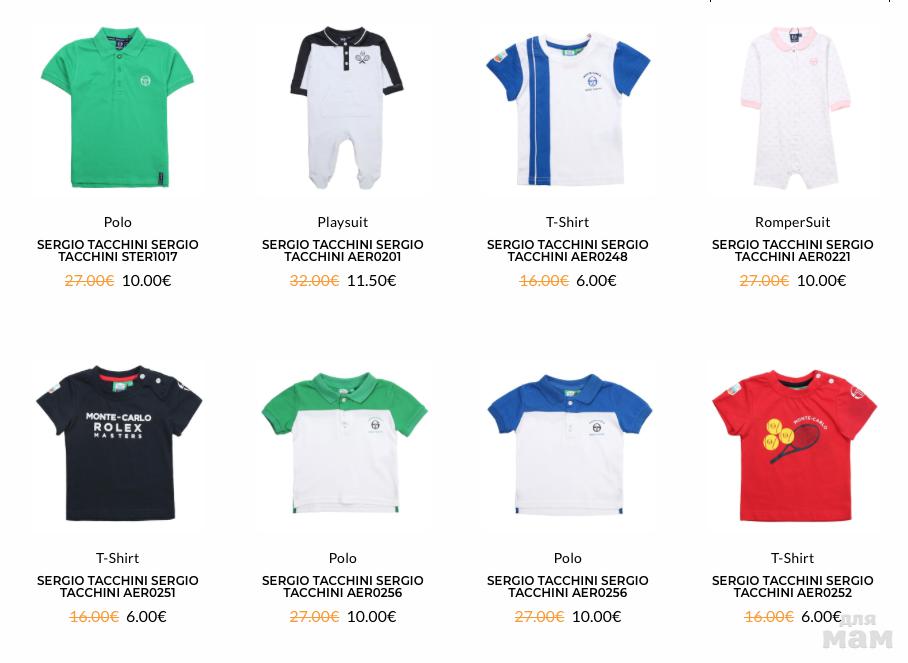Open the Sergio Tacchini STER1017 product link
The image size is (908, 663).
pyautogui.click(x=118, y=251)
